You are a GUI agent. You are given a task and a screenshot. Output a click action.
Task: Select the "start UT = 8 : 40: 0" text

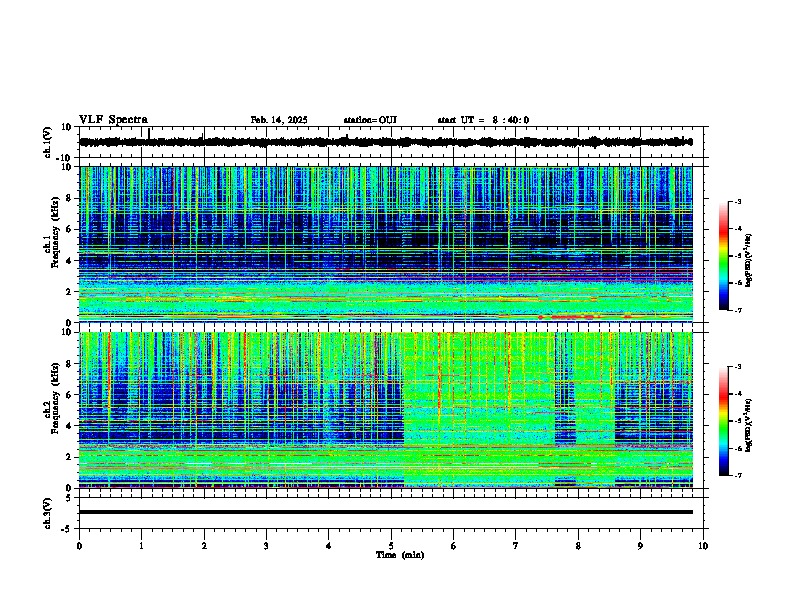[483, 120]
